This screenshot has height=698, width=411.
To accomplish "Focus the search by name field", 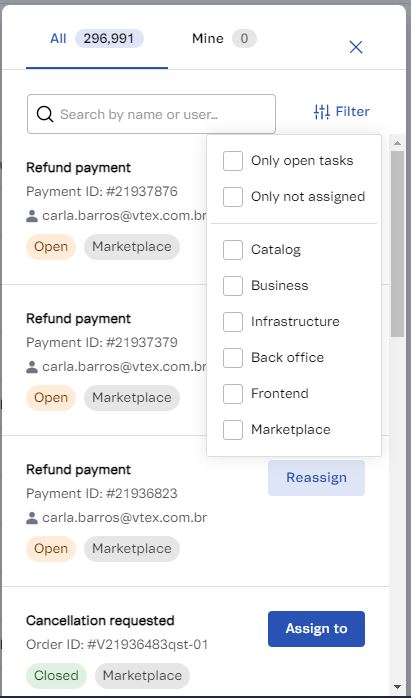I will tap(151, 114).
